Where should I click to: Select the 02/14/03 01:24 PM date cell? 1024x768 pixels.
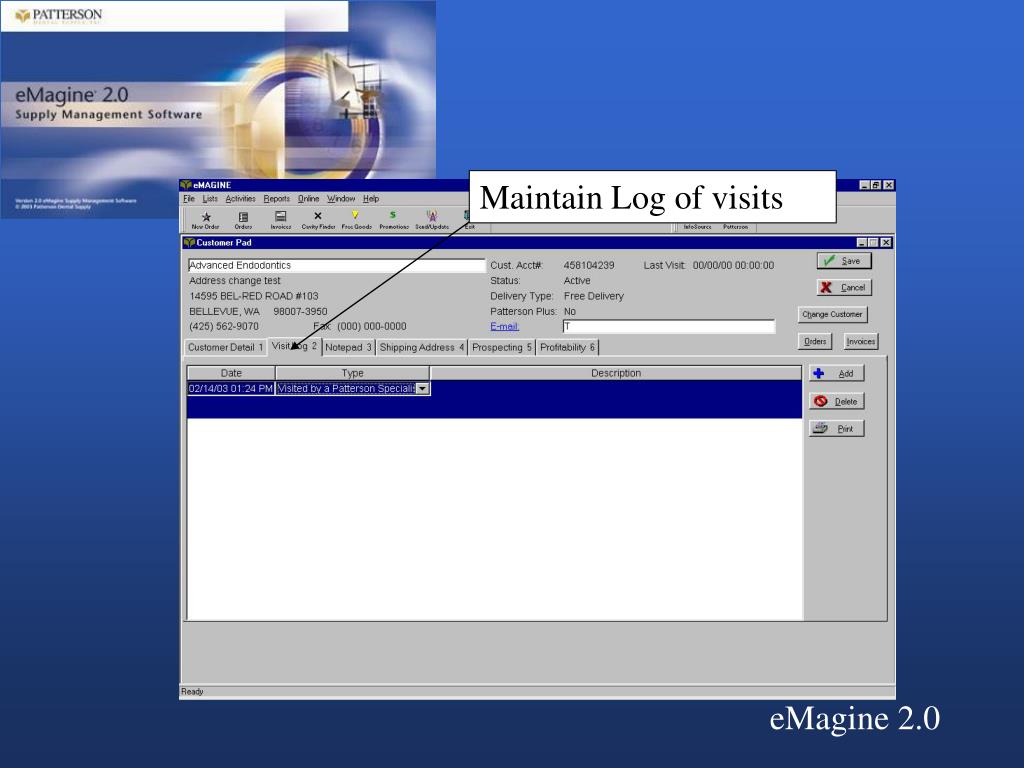coord(231,389)
